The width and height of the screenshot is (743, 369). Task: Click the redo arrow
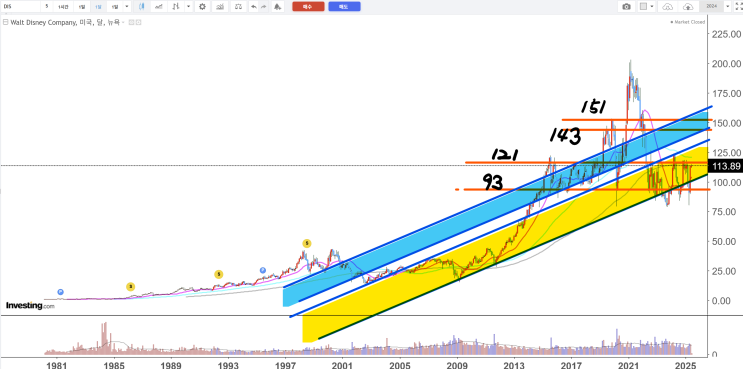[x=264, y=7]
